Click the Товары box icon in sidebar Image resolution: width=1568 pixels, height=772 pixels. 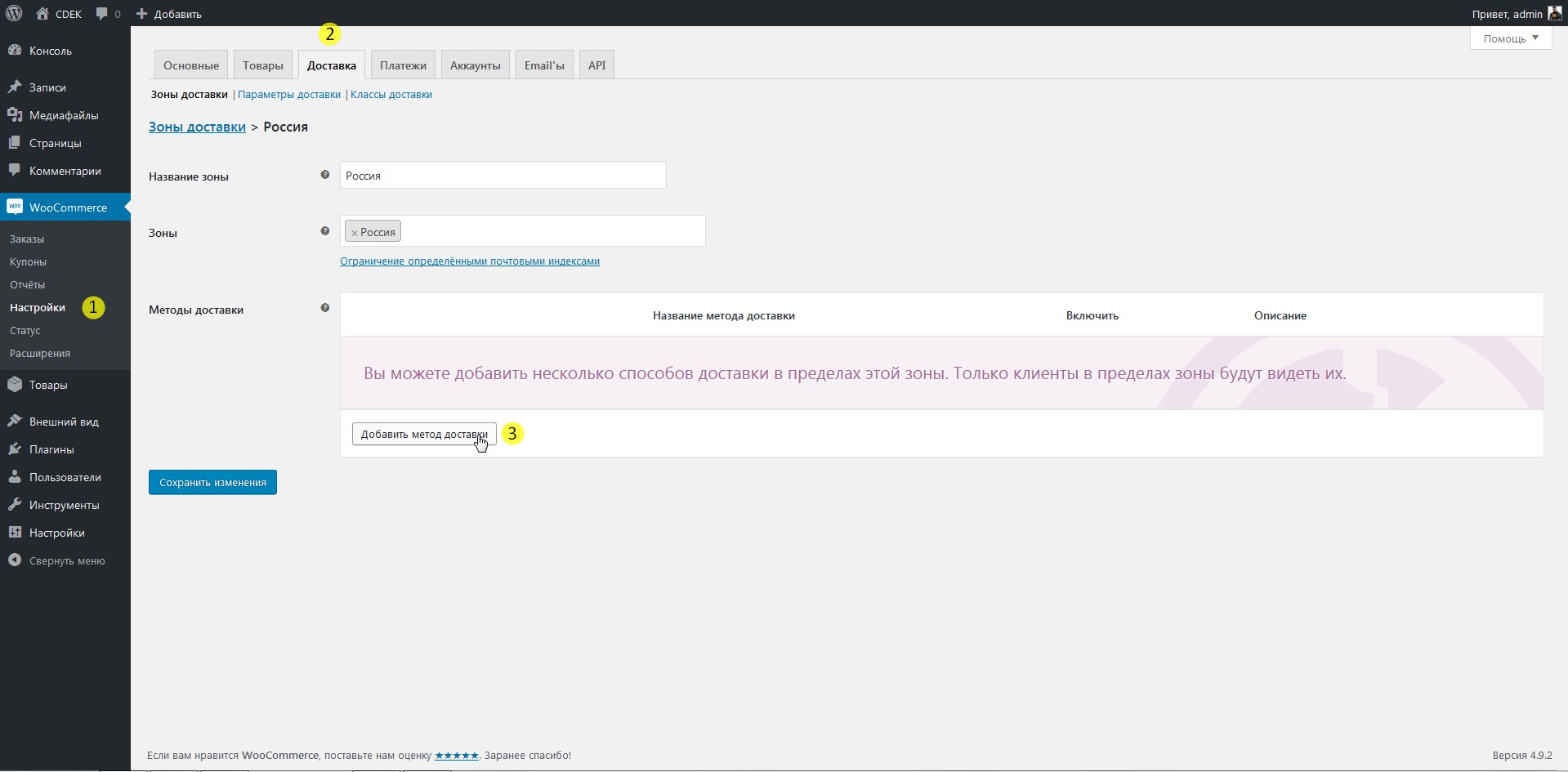pos(15,384)
